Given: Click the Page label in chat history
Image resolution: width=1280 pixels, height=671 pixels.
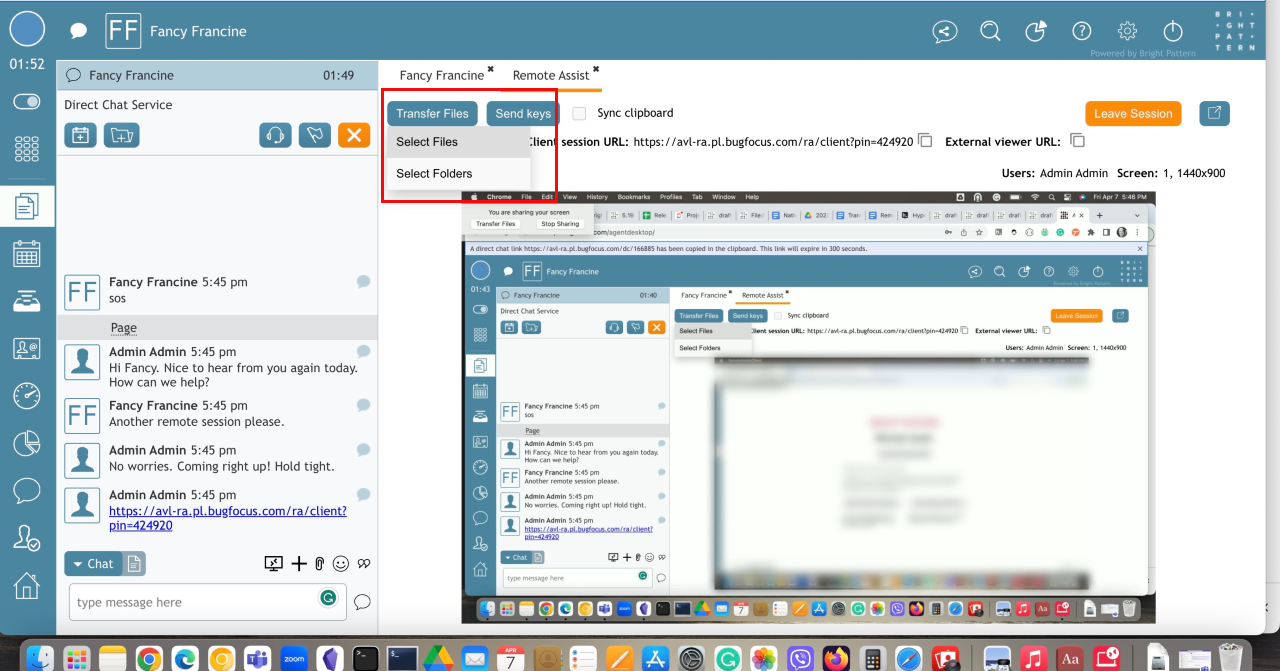Looking at the screenshot, I should click(x=124, y=327).
